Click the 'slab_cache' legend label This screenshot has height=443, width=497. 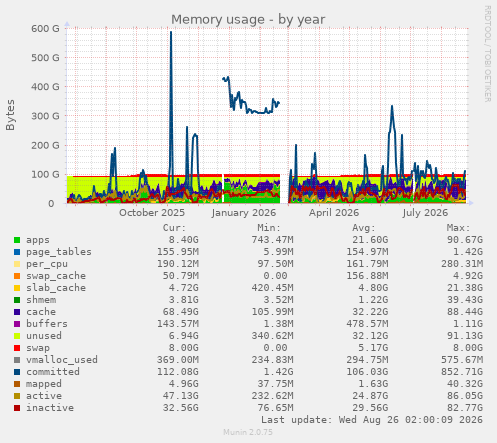tap(56, 288)
